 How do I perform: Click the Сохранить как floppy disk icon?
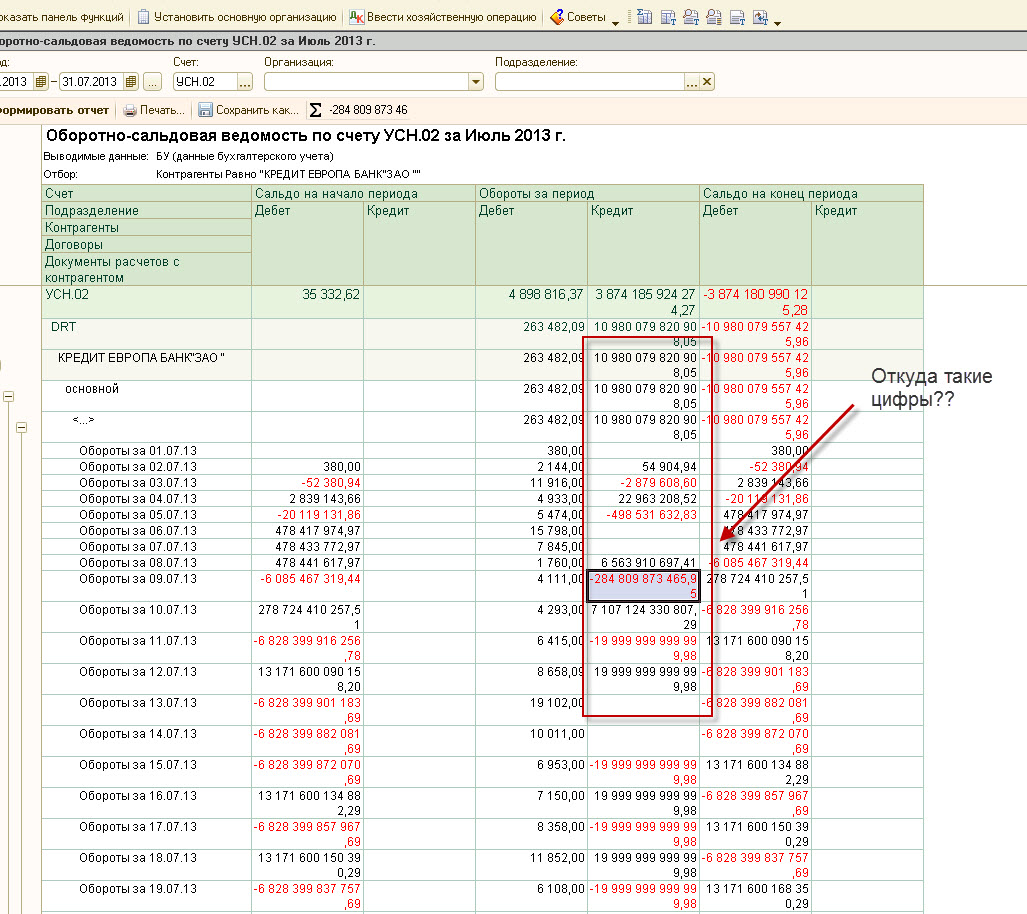click(x=205, y=110)
